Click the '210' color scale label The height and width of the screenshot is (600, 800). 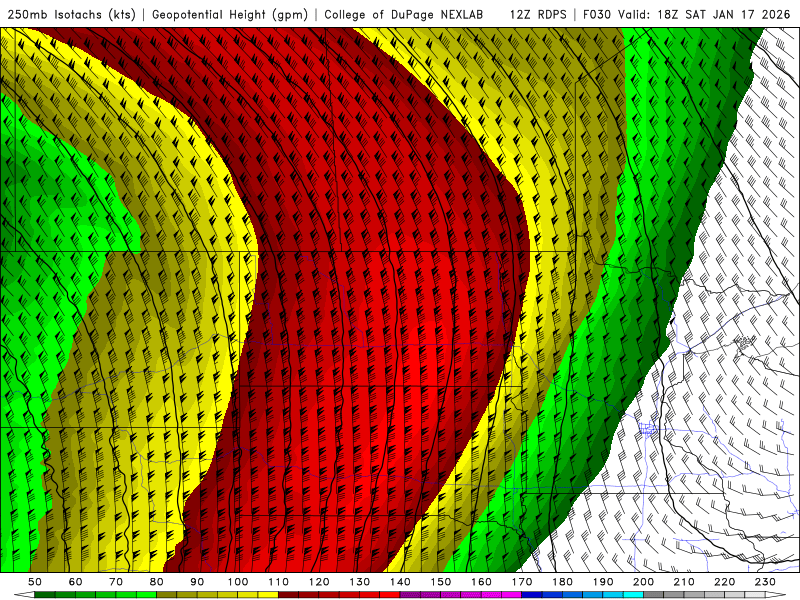click(x=684, y=582)
